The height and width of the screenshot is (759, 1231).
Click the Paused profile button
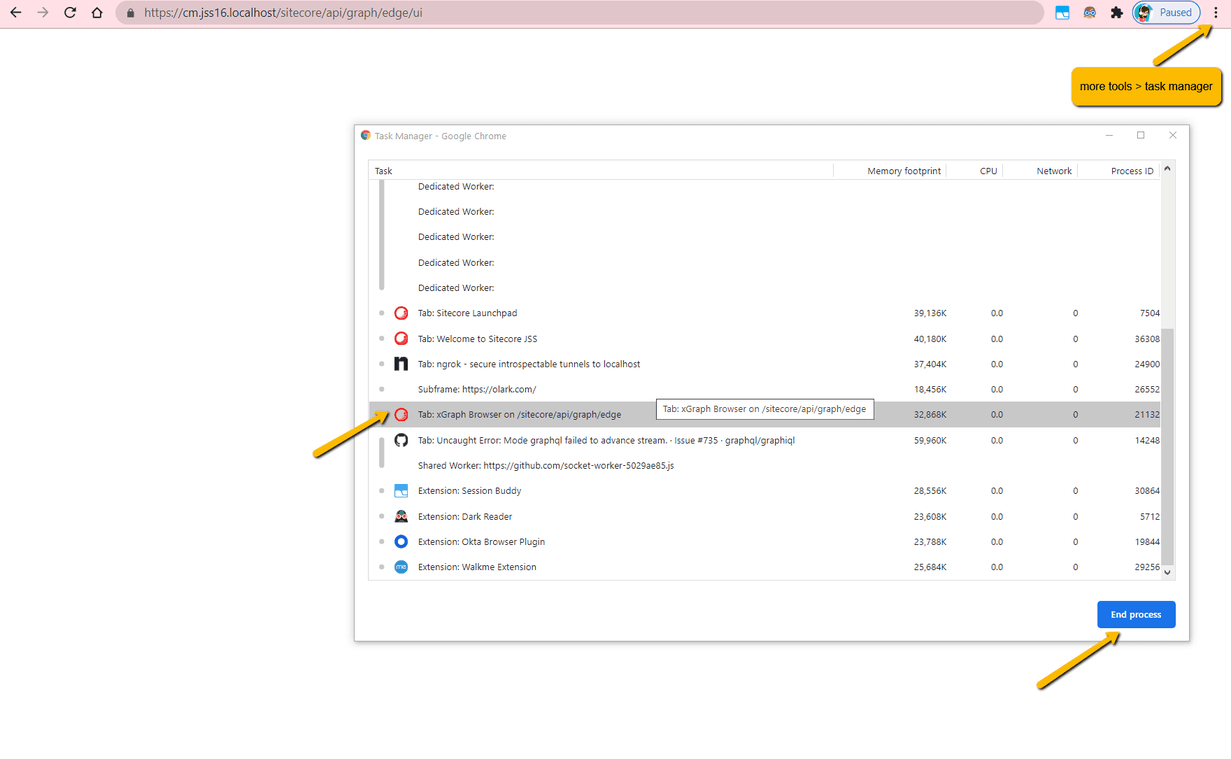1166,13
